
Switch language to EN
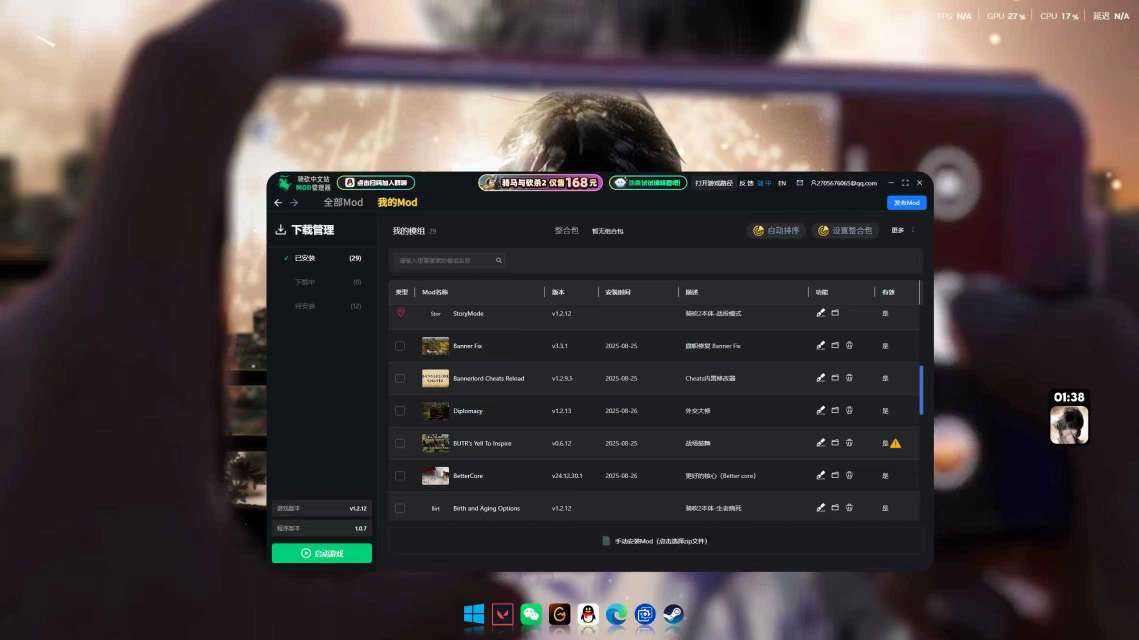tap(782, 183)
